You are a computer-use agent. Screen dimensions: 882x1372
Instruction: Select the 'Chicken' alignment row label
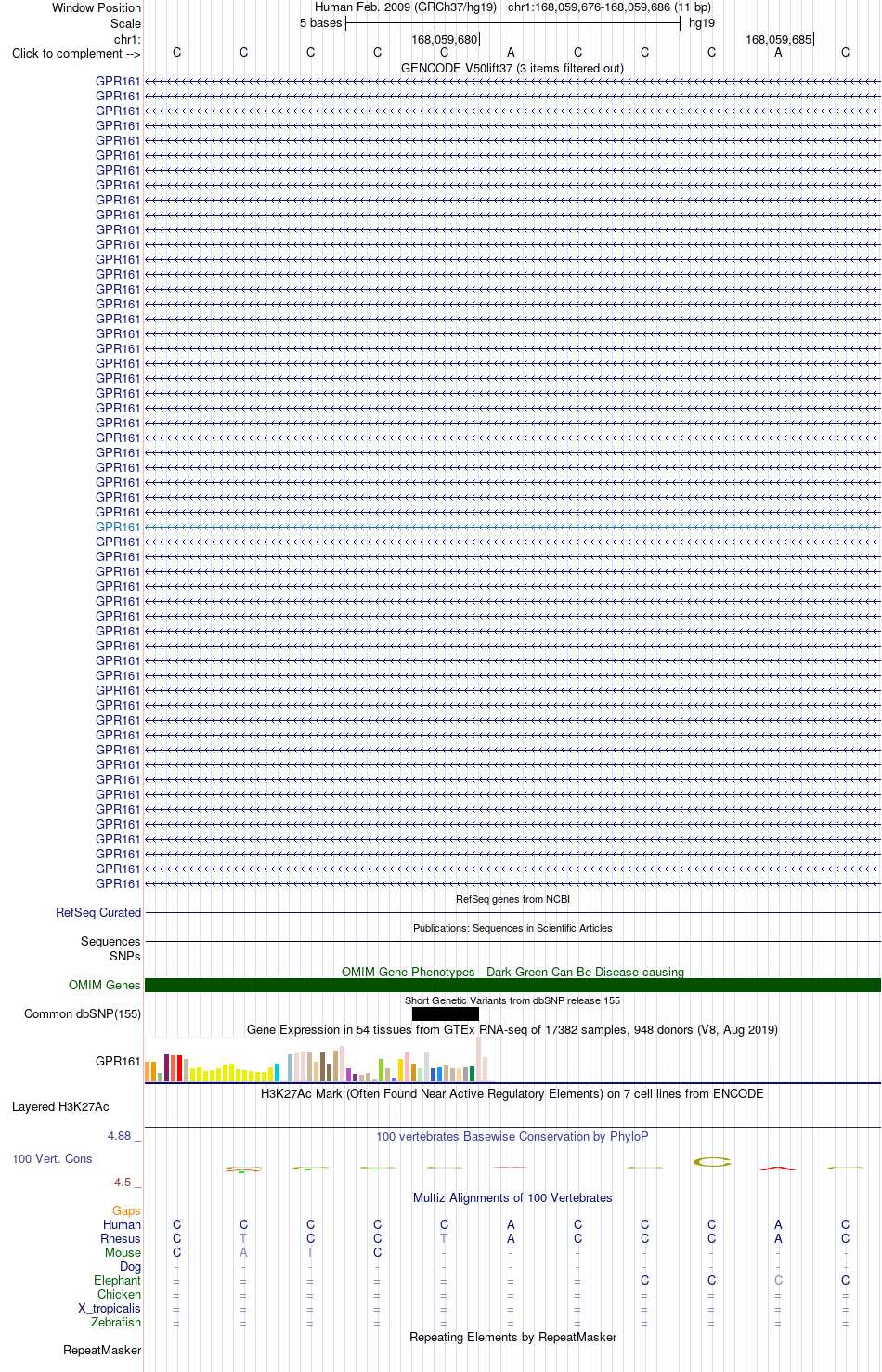tap(119, 1294)
